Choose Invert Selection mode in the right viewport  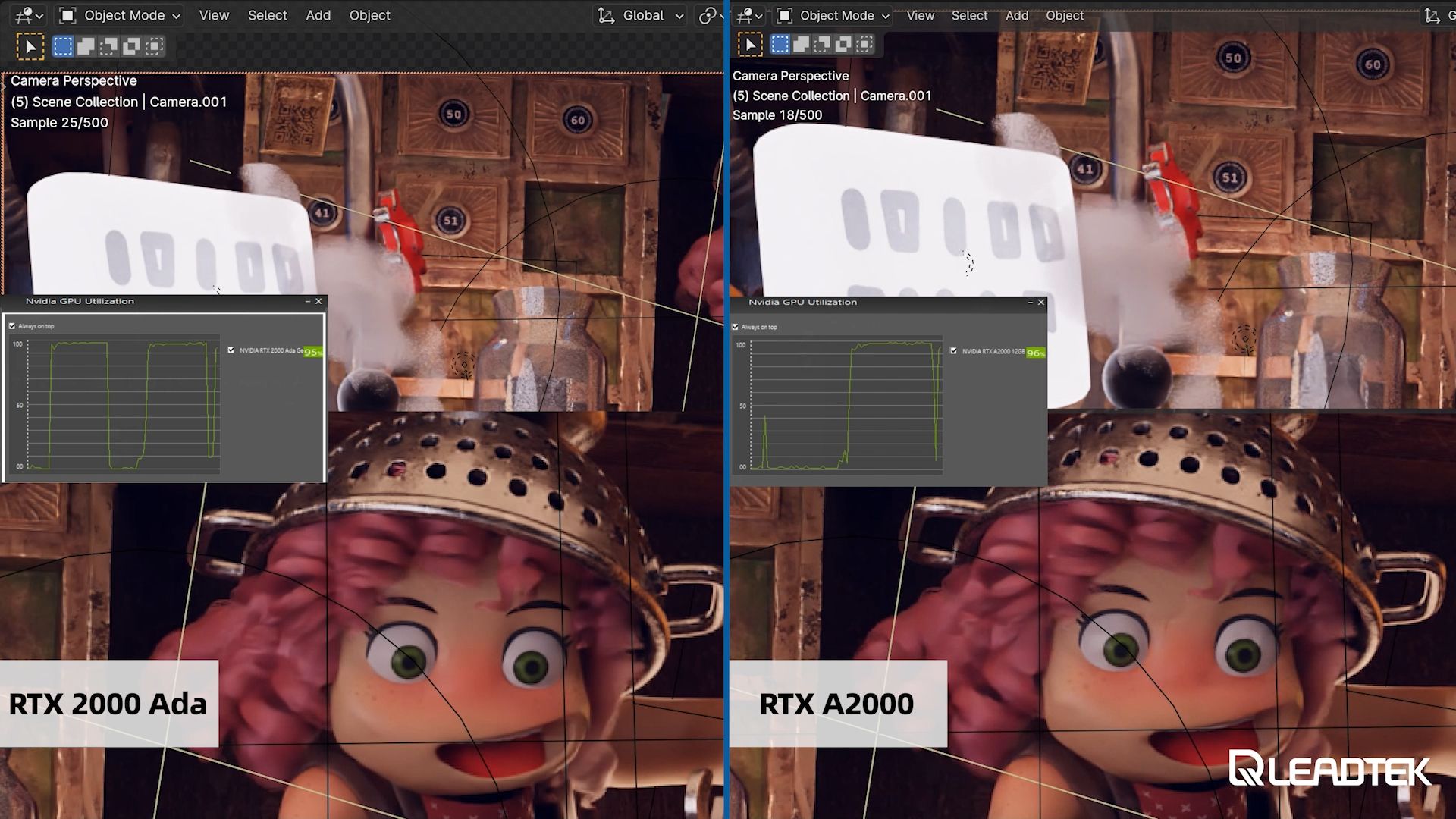pyautogui.click(x=843, y=45)
